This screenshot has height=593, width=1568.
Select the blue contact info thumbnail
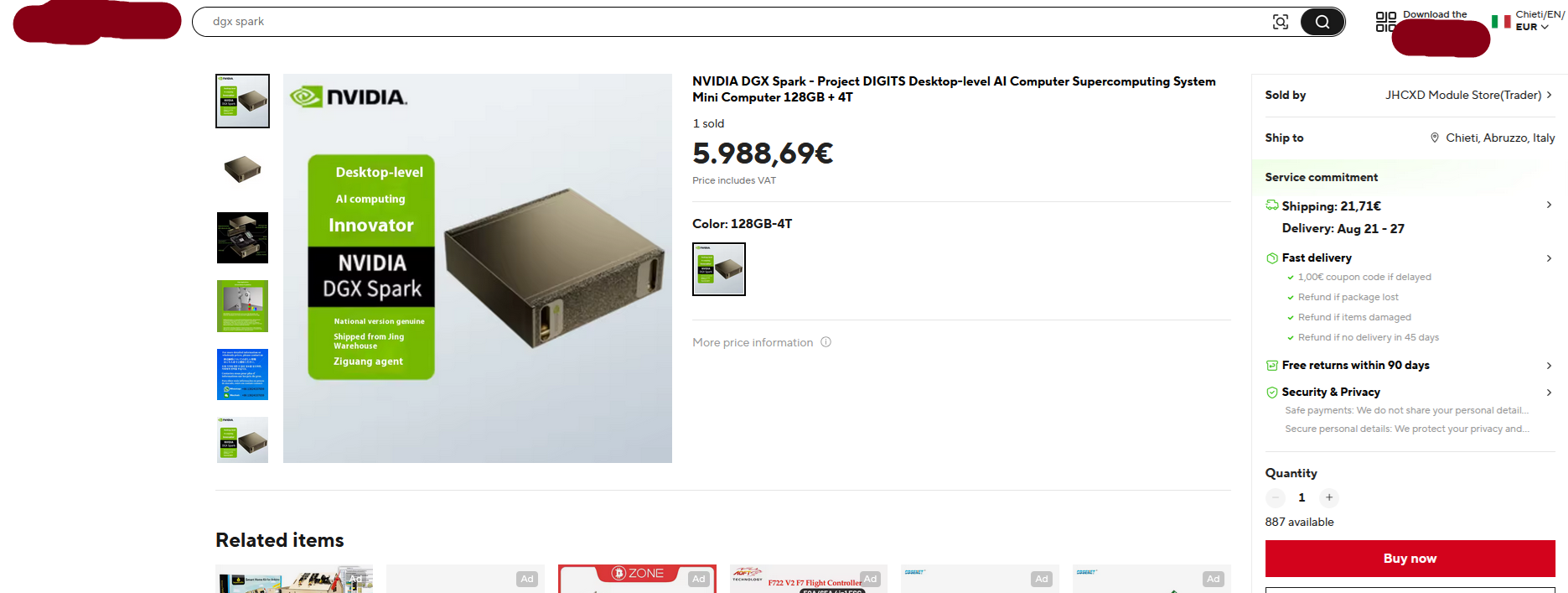point(242,374)
